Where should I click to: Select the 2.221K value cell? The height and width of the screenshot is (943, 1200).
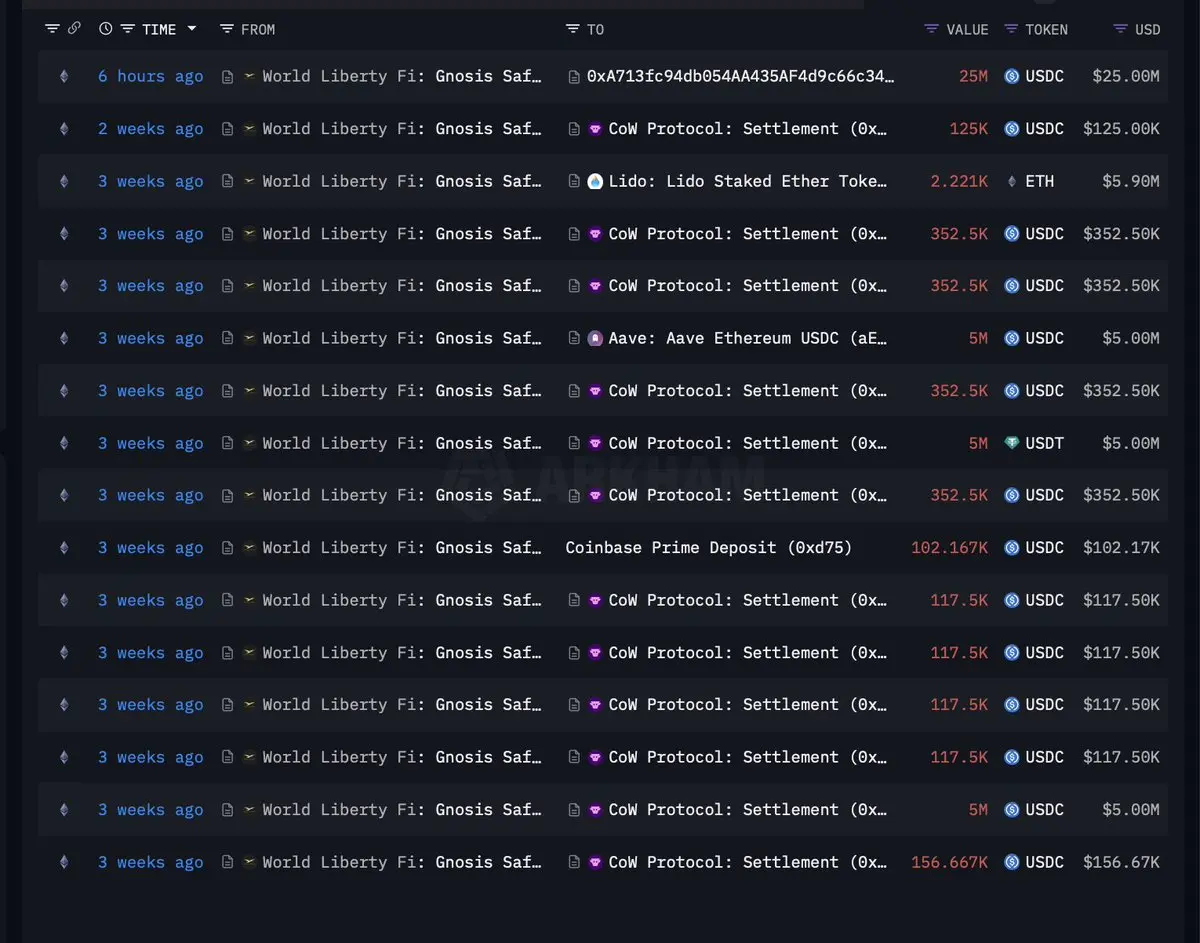click(959, 181)
